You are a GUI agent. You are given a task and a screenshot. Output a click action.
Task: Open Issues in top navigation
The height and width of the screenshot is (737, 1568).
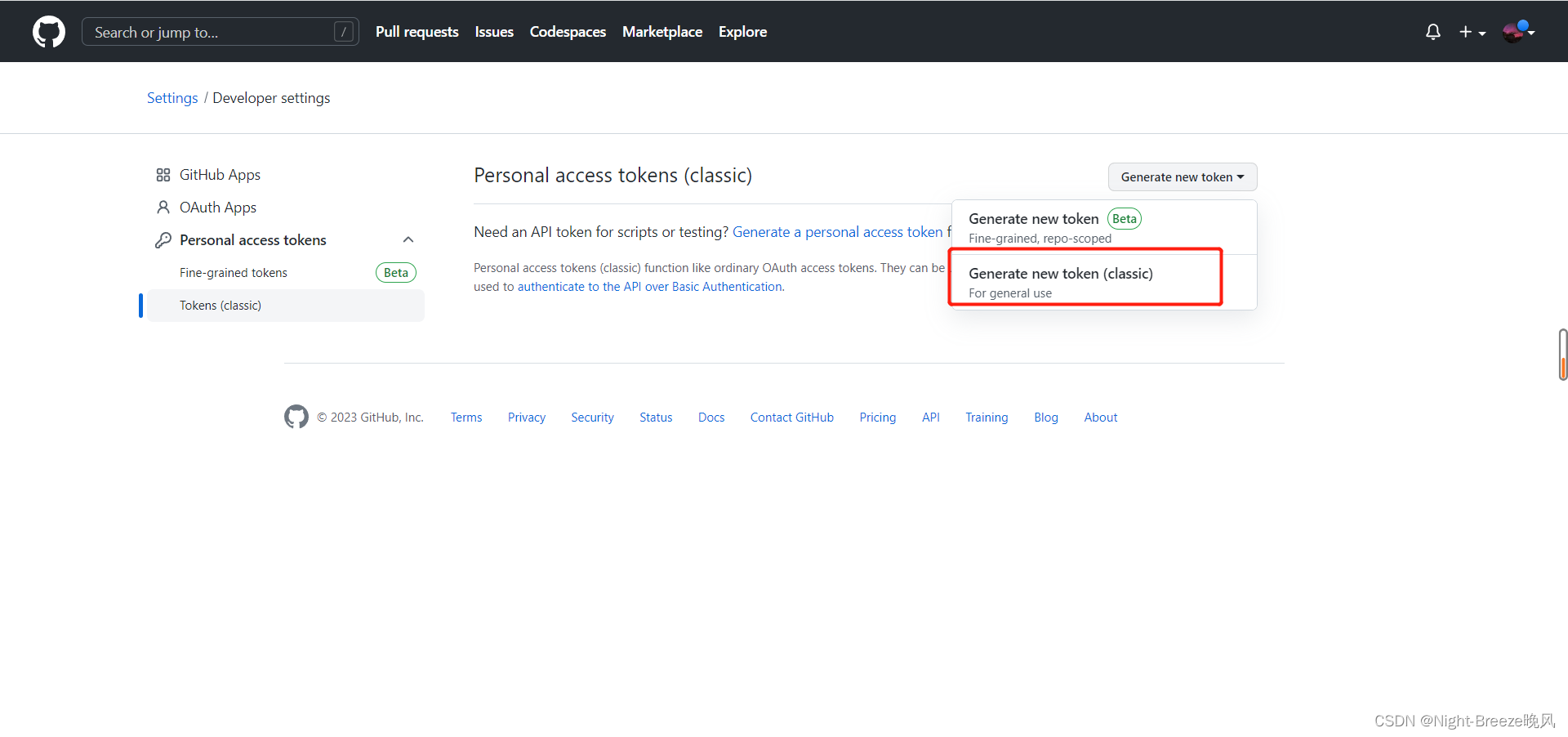(494, 32)
